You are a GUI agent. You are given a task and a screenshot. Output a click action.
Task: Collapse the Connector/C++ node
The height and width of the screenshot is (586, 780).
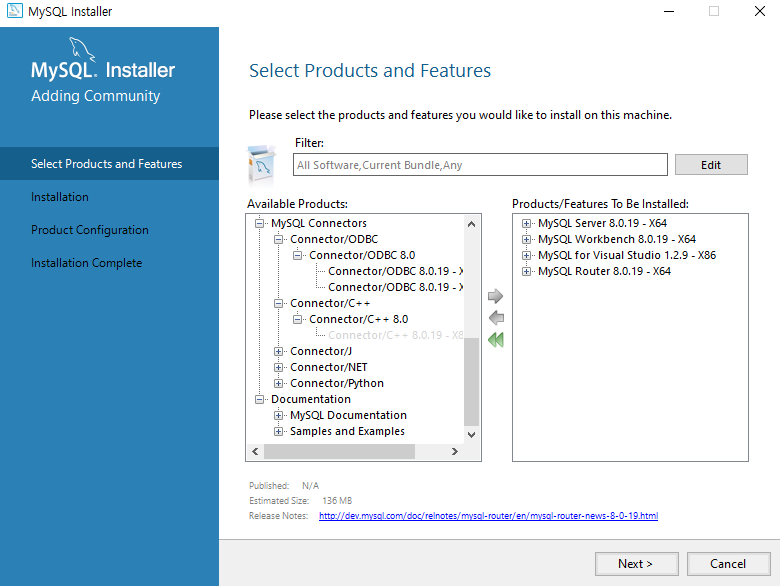click(x=279, y=303)
